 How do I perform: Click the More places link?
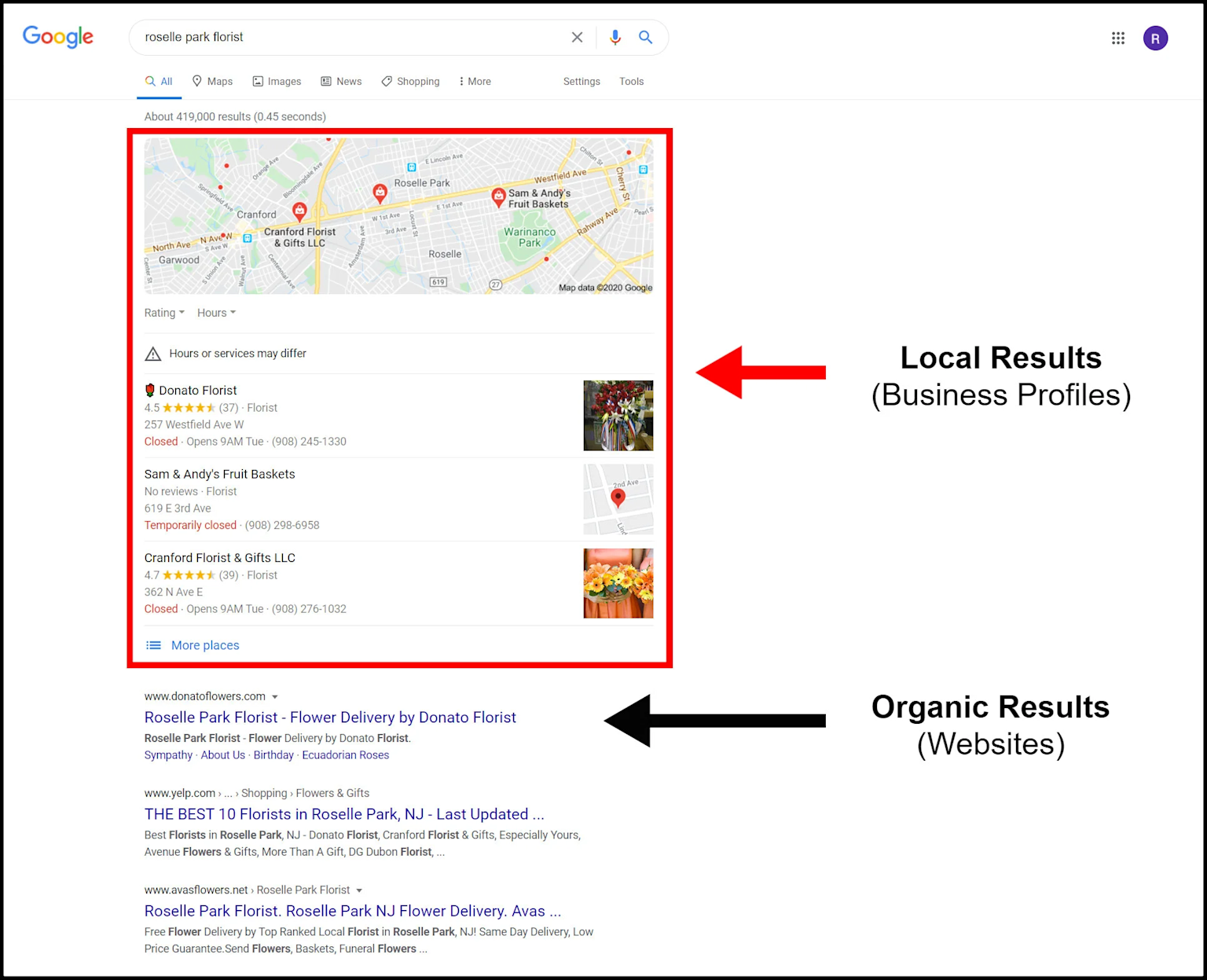204,645
